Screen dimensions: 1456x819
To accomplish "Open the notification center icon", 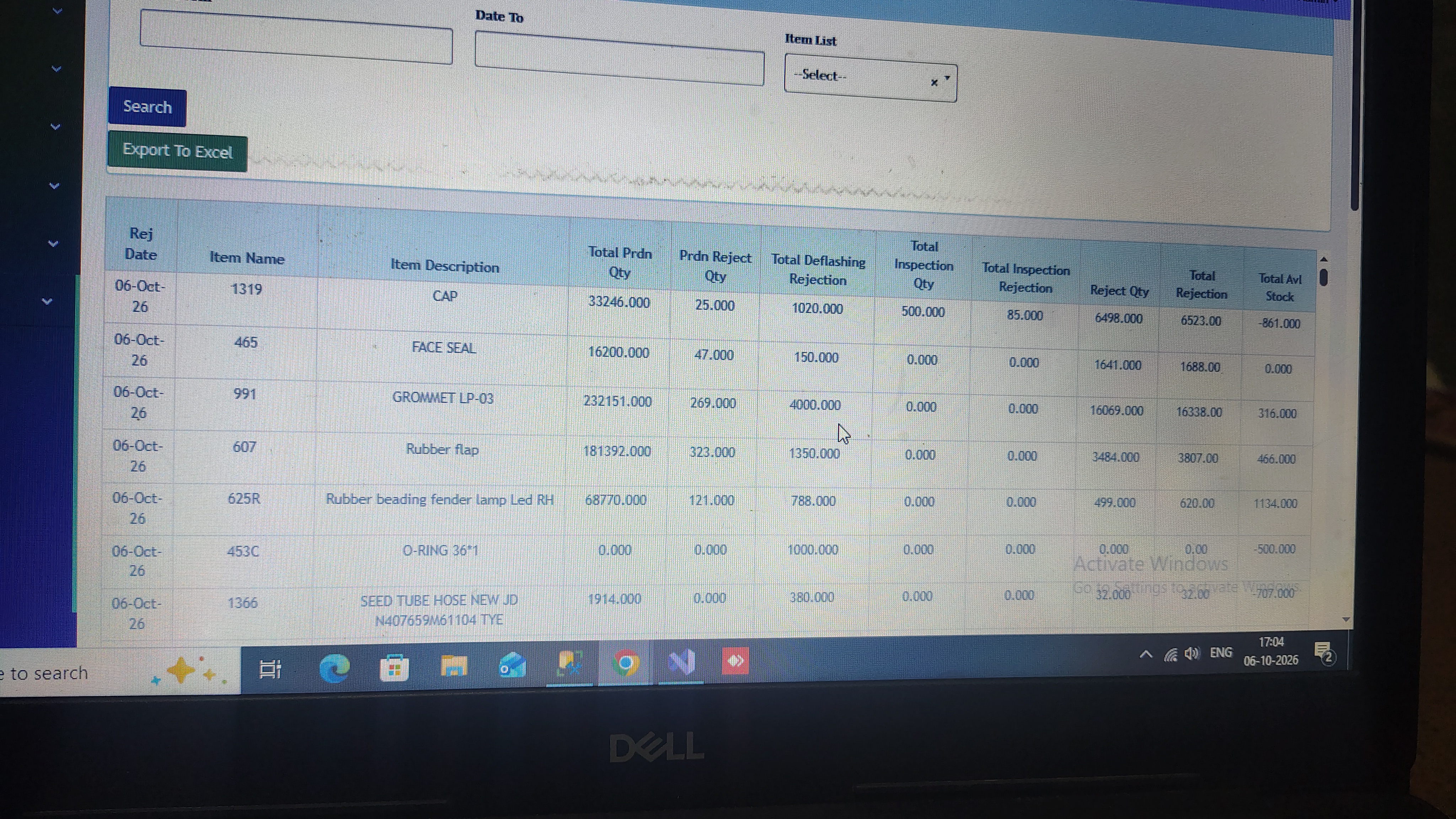I will 1324,653.
